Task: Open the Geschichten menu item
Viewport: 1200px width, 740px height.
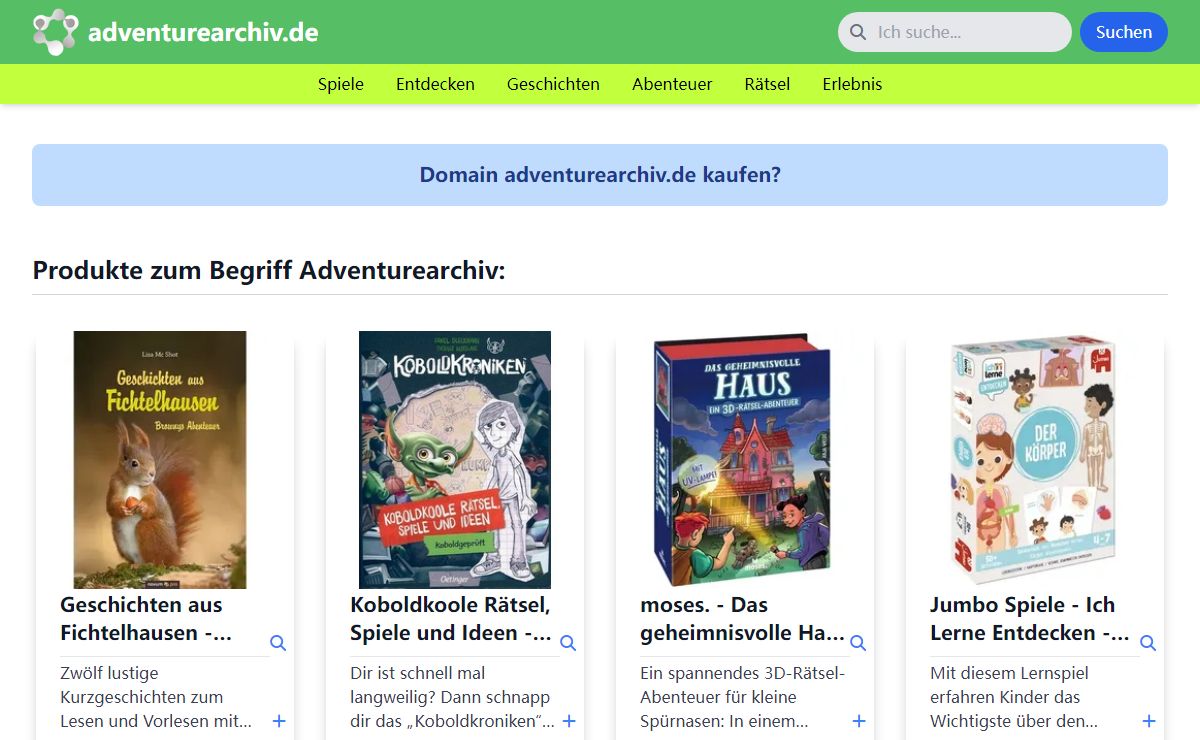Action: [x=553, y=84]
